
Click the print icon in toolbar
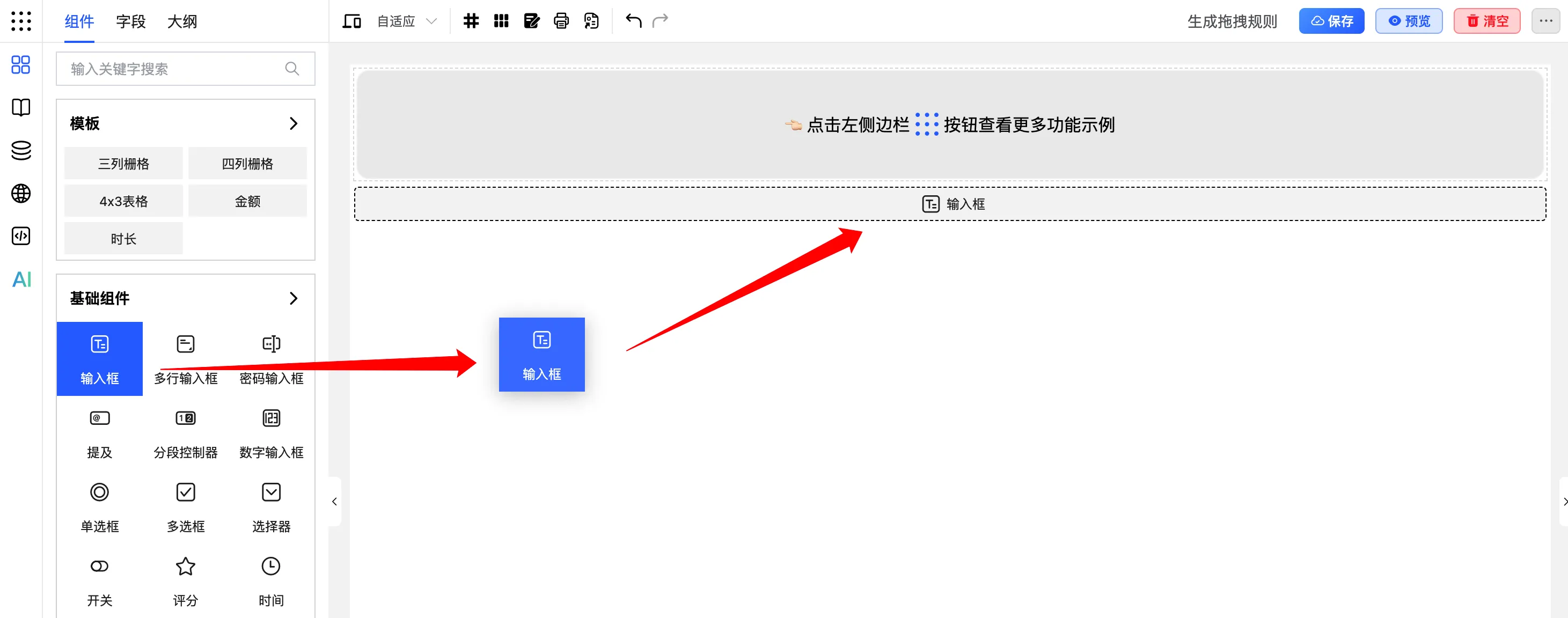tap(561, 21)
